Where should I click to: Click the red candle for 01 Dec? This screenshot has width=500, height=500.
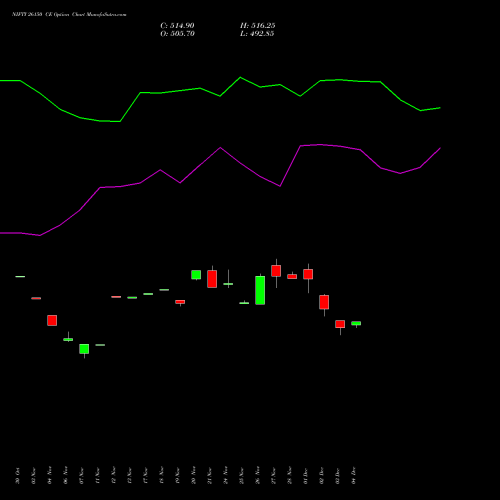point(308,274)
